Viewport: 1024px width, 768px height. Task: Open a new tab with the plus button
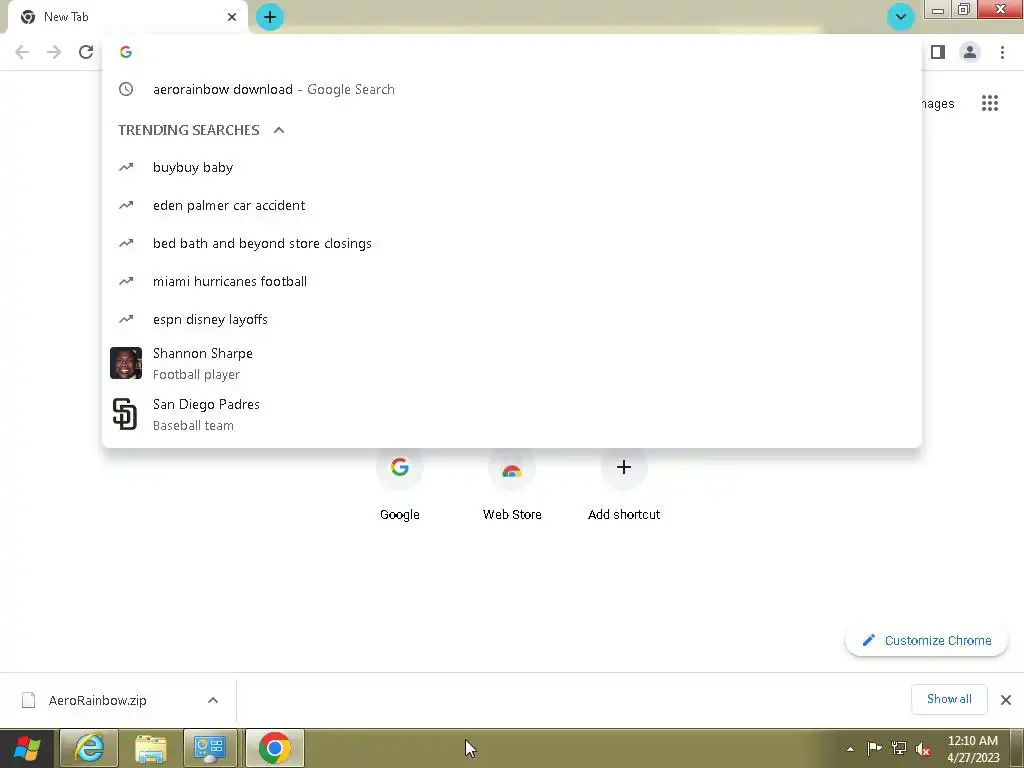pos(270,17)
